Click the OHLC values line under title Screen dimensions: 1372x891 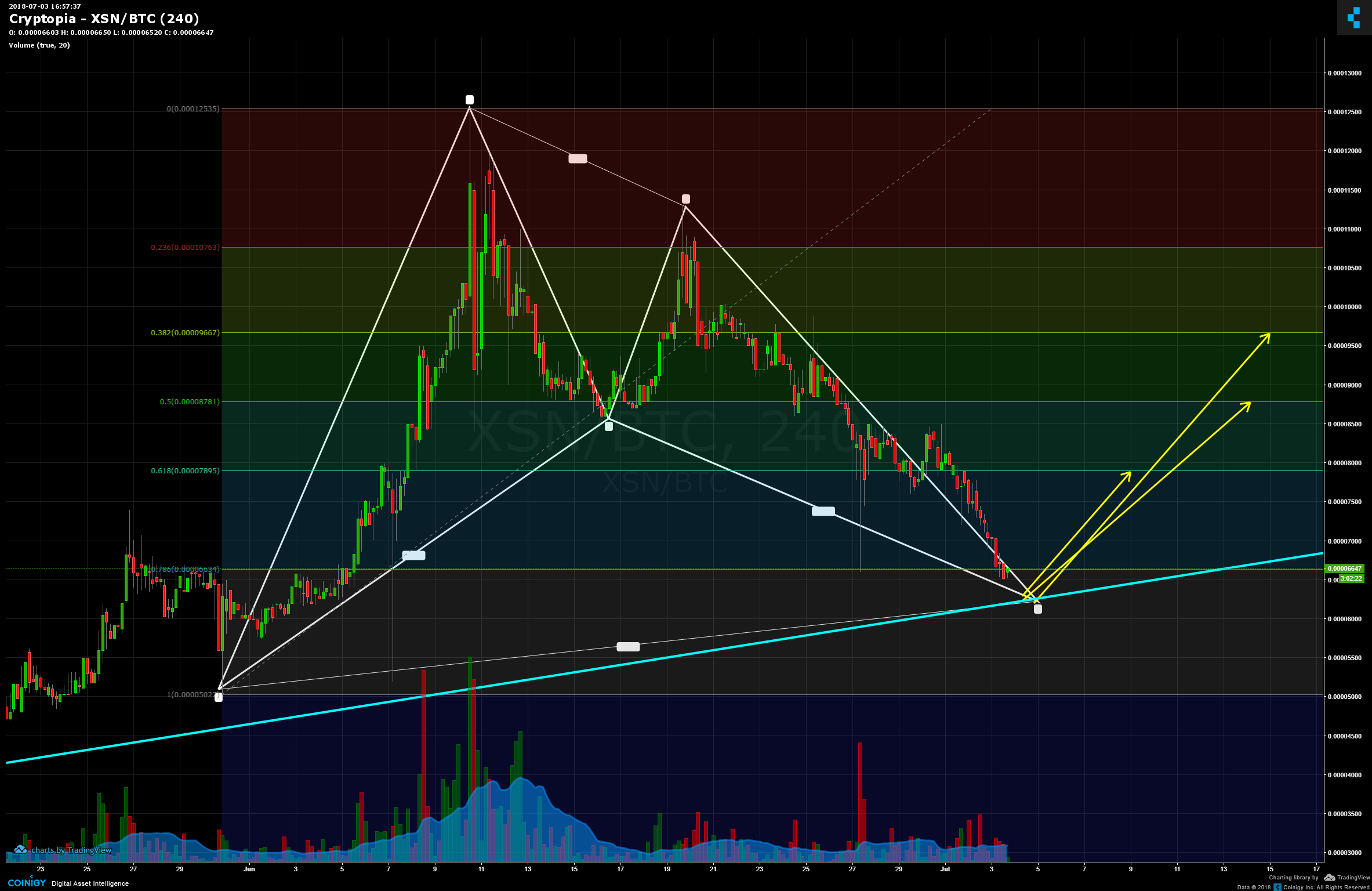(x=111, y=32)
